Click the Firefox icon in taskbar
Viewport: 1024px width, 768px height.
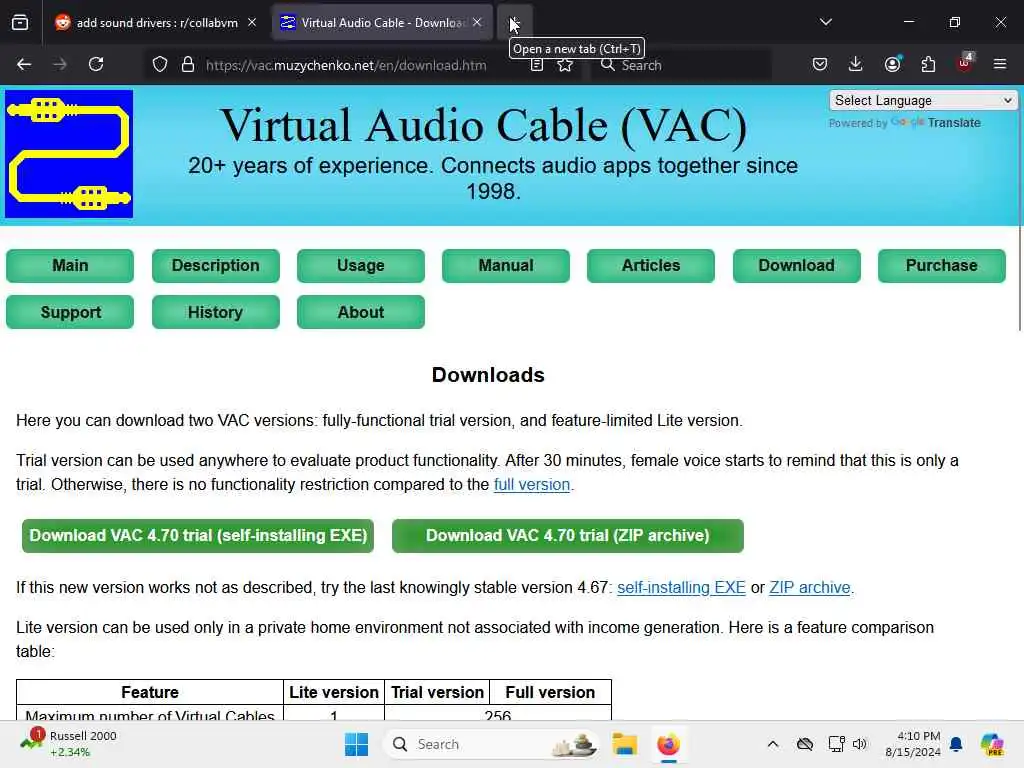[x=668, y=744]
